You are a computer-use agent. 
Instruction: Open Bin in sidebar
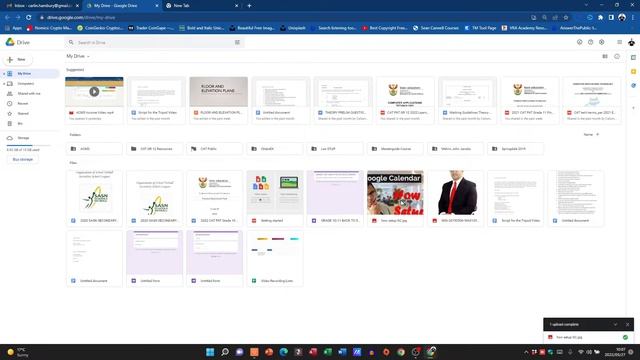point(30,124)
